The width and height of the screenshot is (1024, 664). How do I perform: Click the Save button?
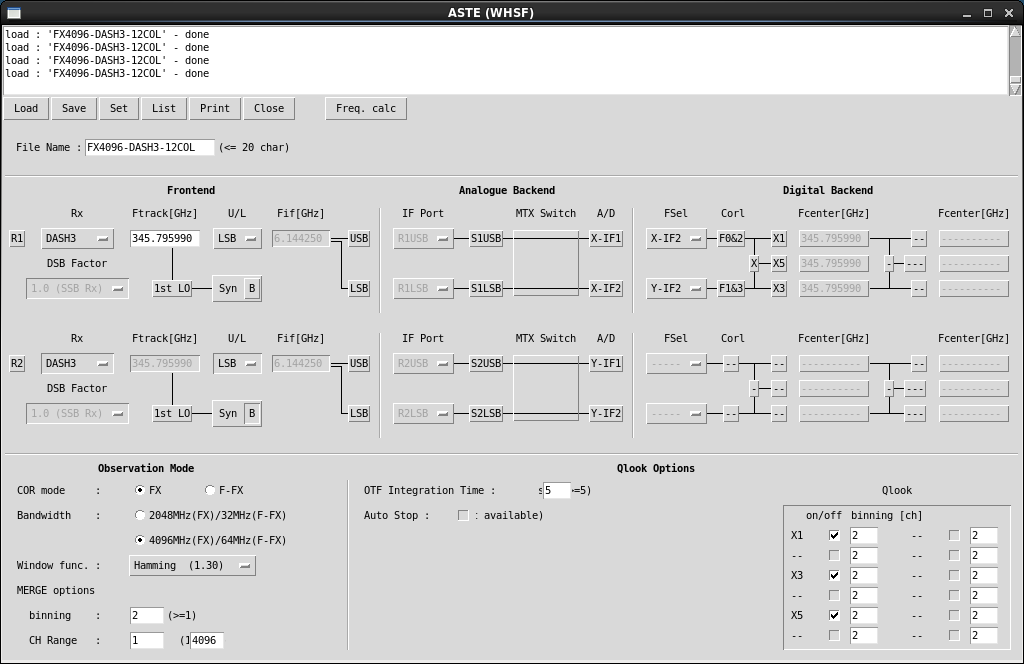point(74,108)
